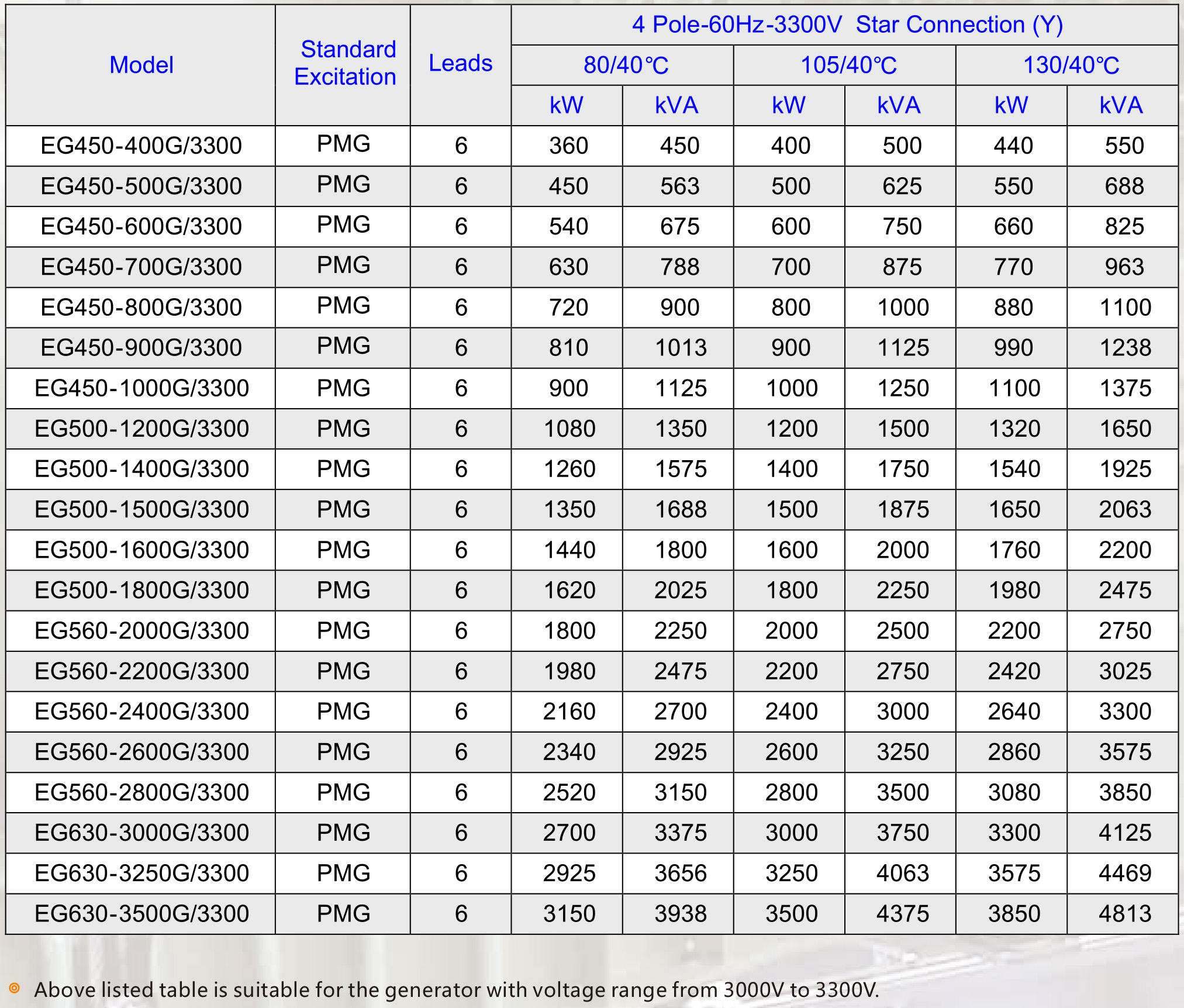Select model EG560-2400G/3300
The height and width of the screenshot is (1008, 1184).
141,711
